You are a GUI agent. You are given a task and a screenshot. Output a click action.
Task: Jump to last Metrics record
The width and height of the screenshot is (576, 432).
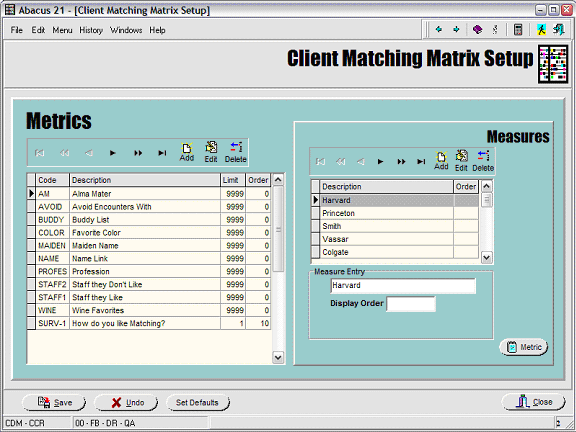tap(162, 153)
